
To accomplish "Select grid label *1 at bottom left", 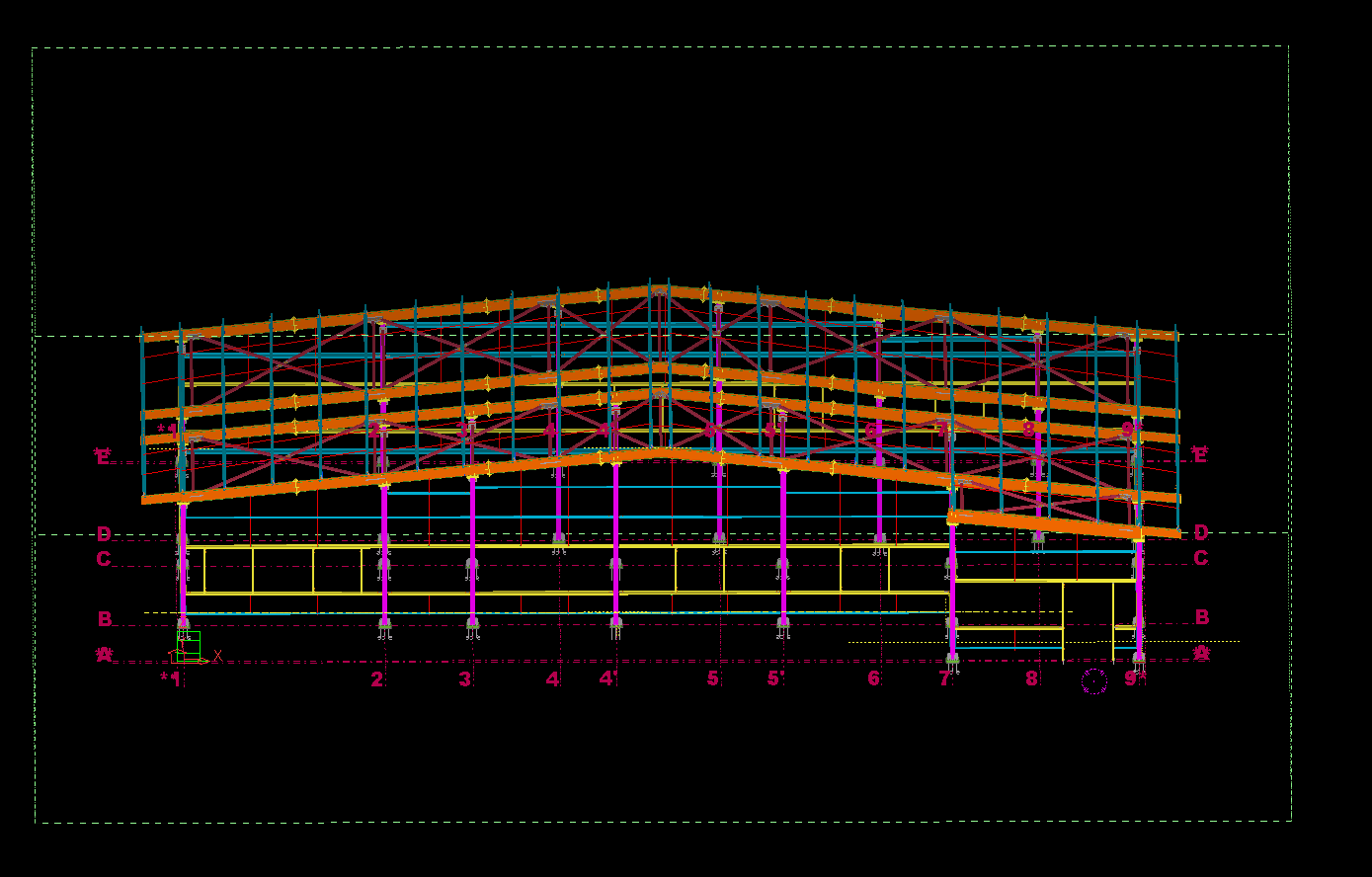I will tap(173, 679).
